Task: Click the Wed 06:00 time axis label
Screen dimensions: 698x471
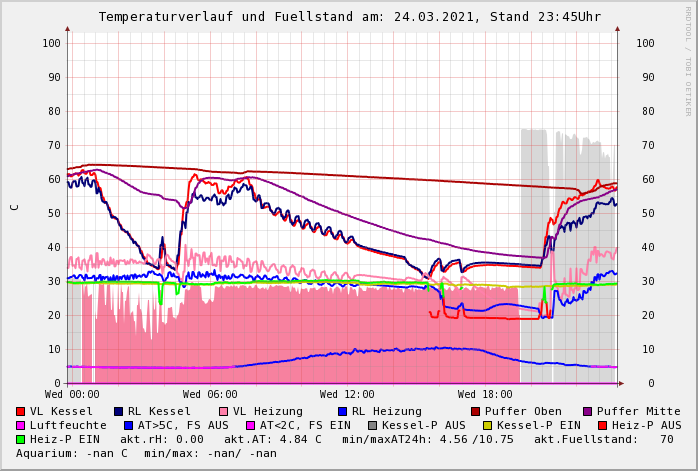Action: (x=210, y=394)
